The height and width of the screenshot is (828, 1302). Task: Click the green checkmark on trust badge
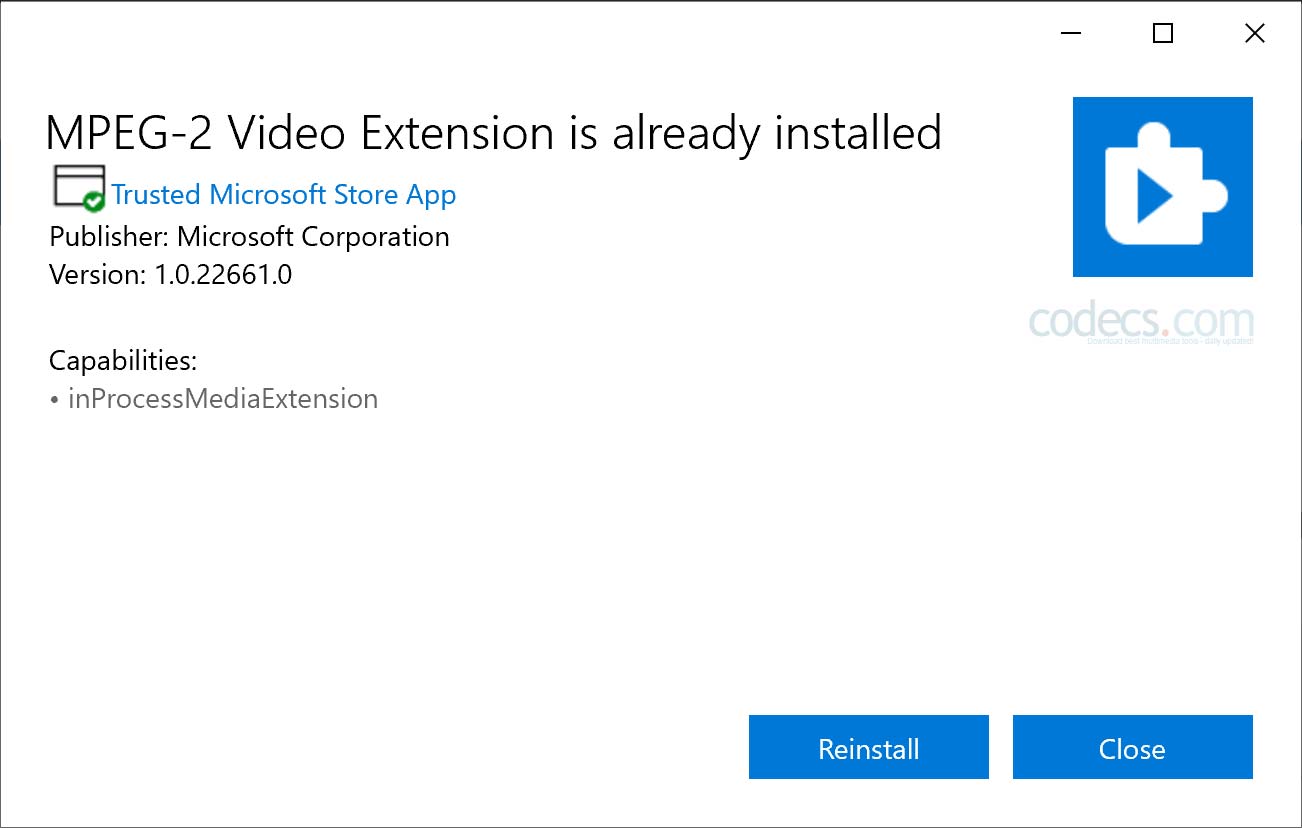click(x=94, y=202)
